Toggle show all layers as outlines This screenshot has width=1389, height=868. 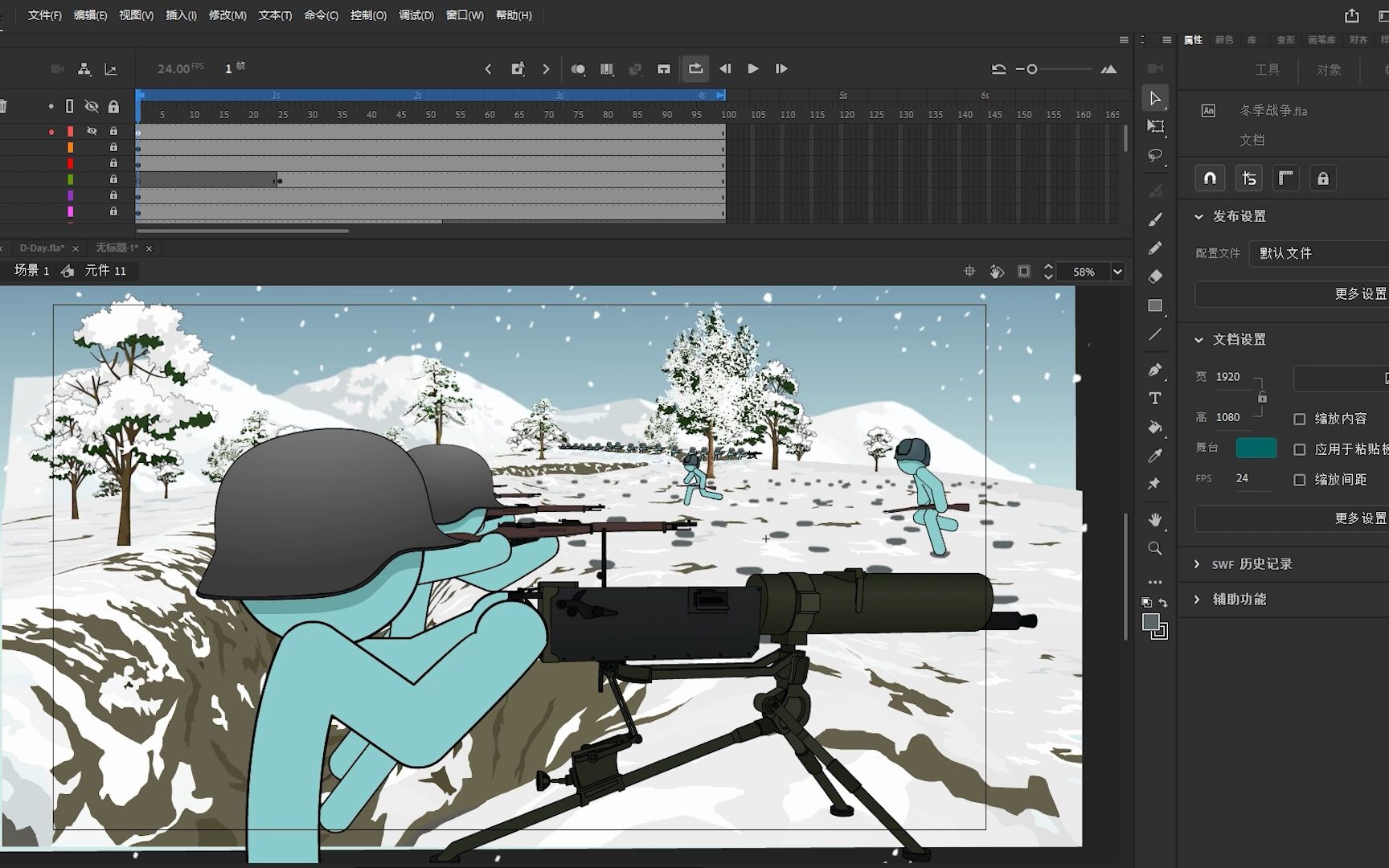pos(69,106)
